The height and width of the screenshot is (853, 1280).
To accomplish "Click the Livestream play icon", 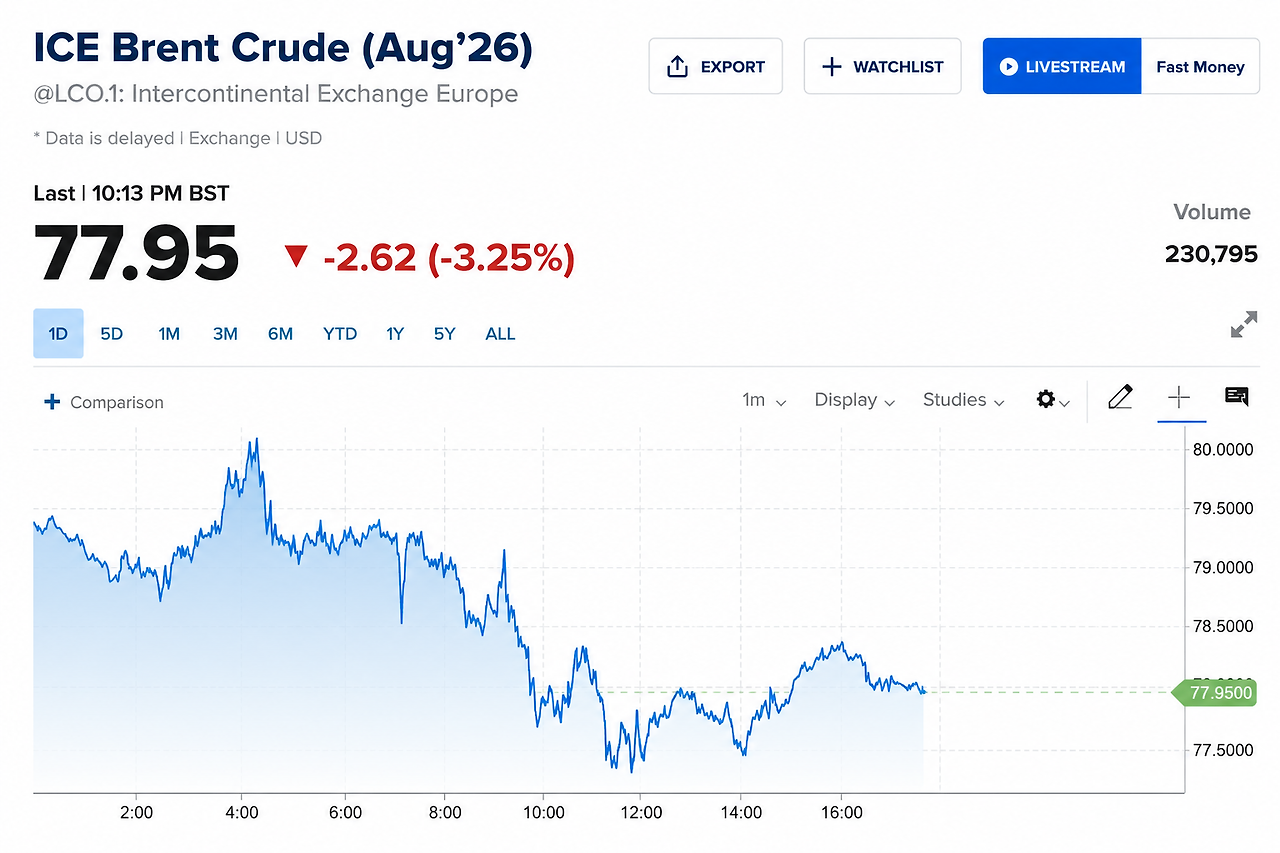I will tap(1008, 67).
